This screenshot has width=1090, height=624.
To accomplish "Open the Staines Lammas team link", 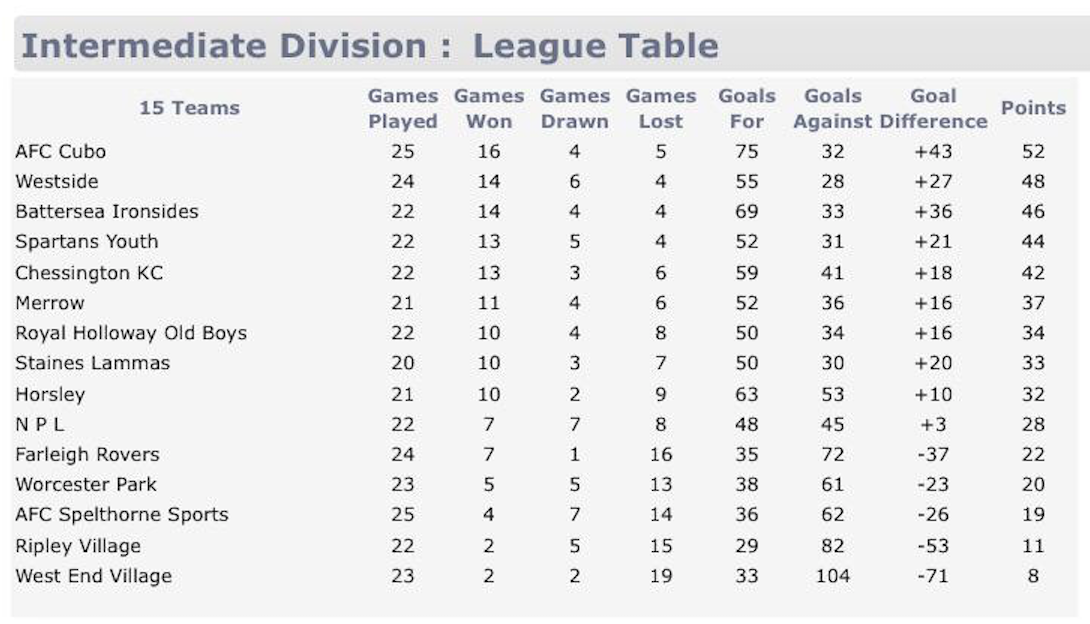I will (93, 363).
